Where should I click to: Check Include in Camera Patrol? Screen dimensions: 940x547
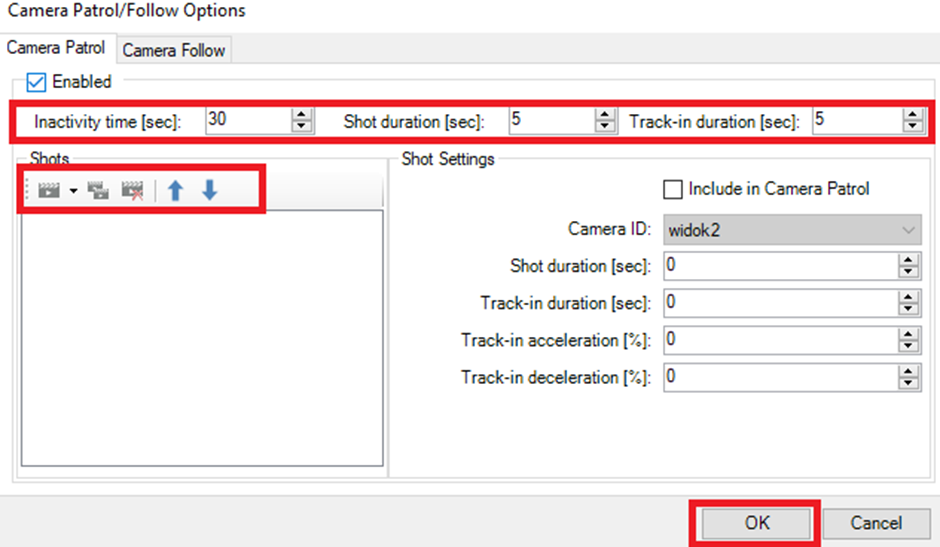tap(673, 190)
